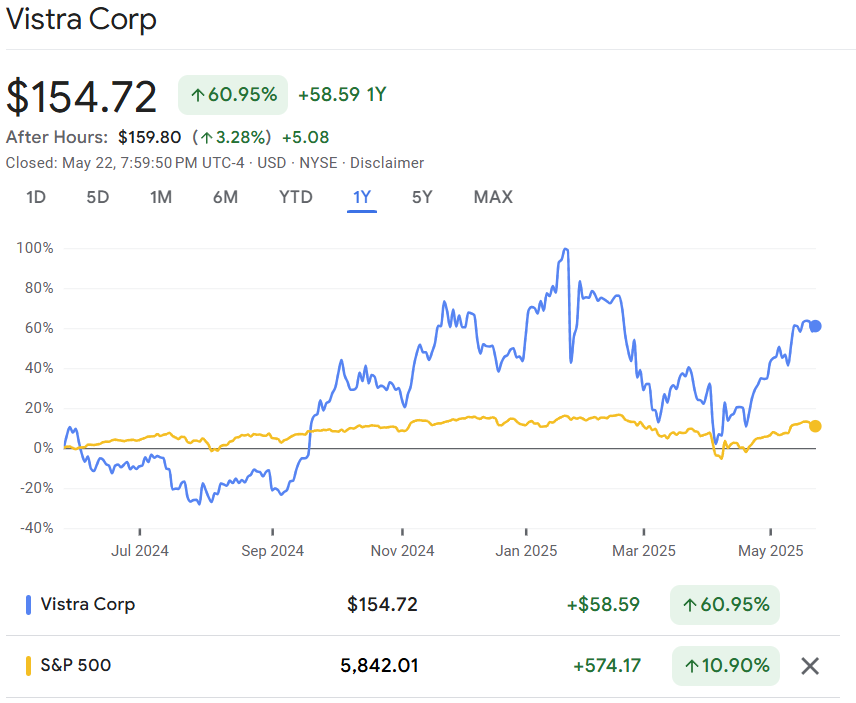Switch to the 5D time range
Image resolution: width=856 pixels, height=703 pixels.
click(97, 197)
